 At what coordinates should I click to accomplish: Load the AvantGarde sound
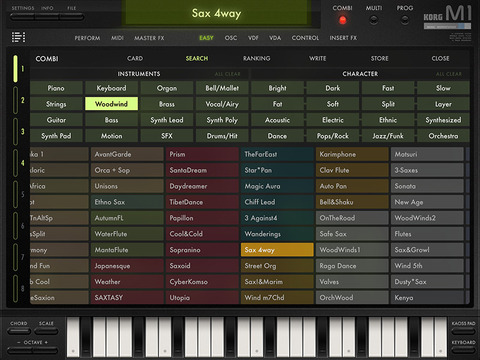127,154
